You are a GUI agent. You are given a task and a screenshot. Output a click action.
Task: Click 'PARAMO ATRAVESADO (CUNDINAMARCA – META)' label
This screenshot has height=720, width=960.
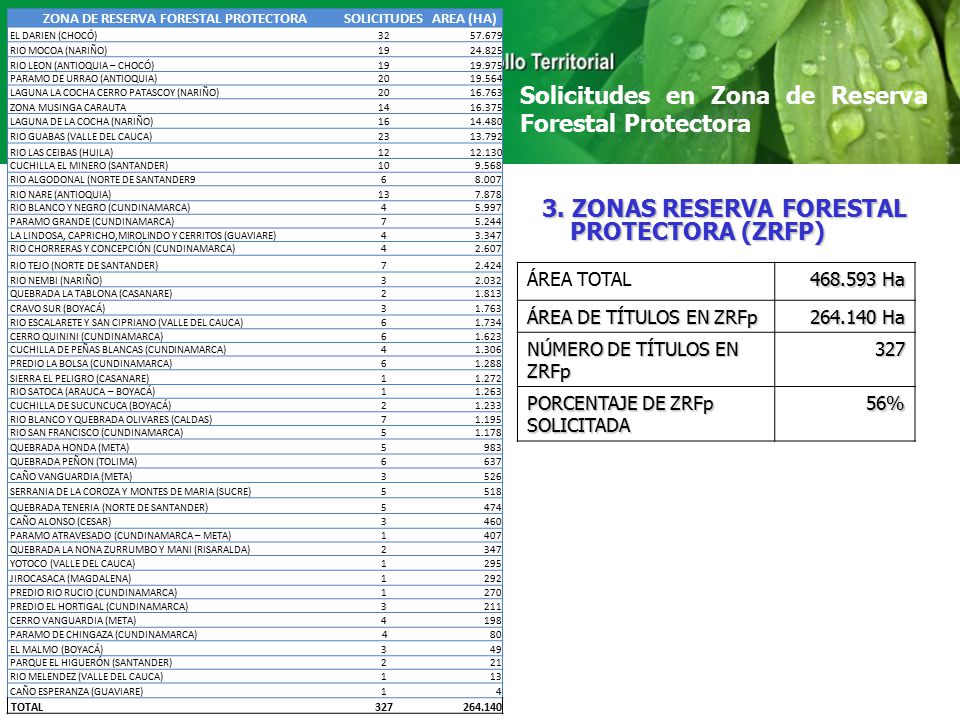120,536
